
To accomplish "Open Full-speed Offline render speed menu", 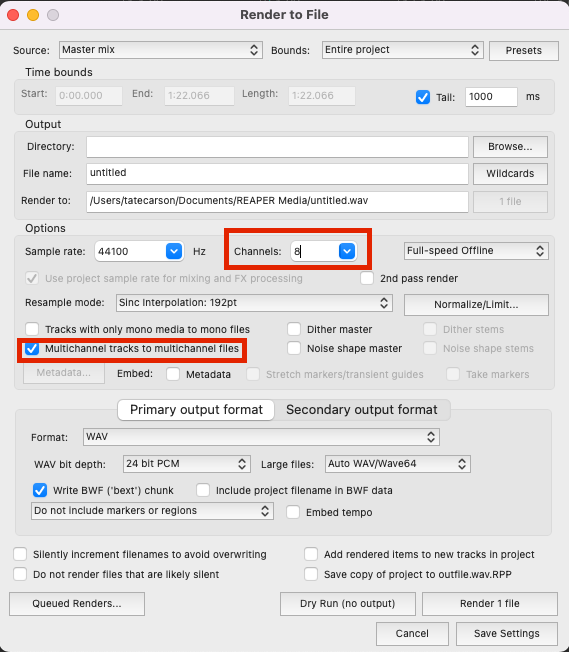I will (476, 251).
